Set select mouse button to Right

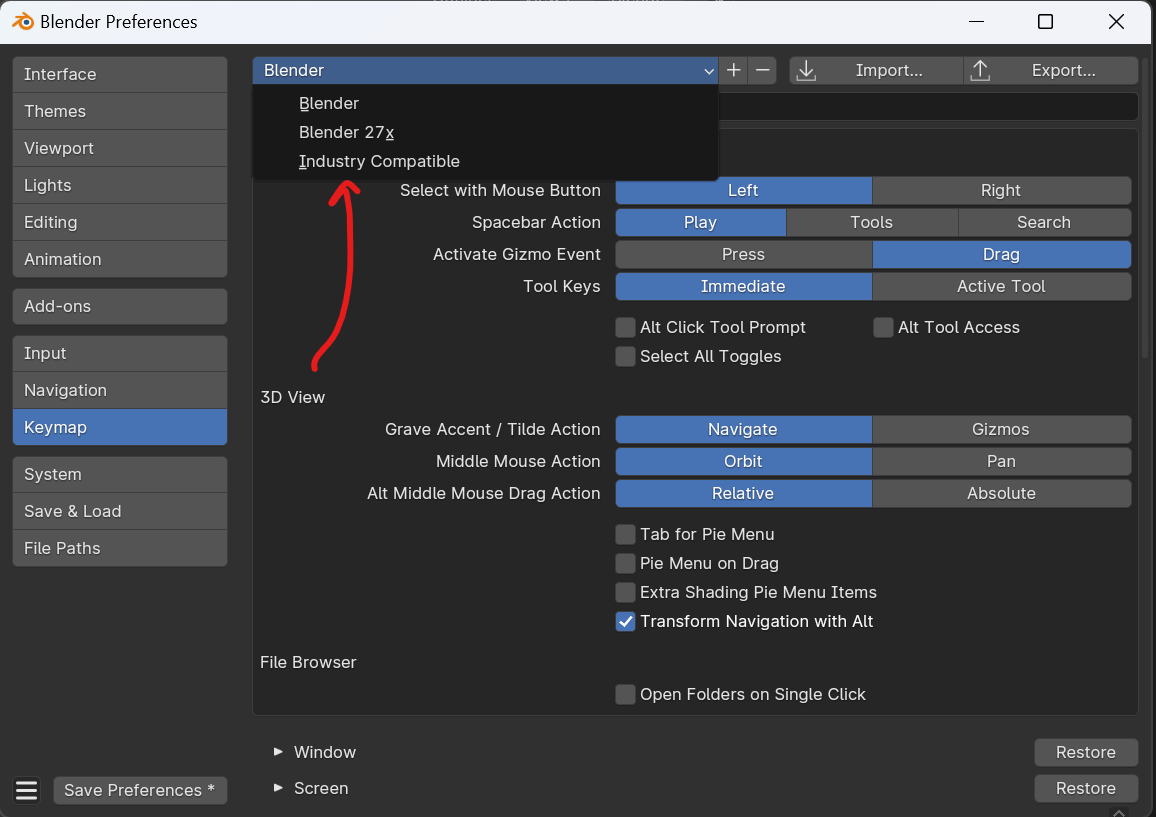(x=1001, y=190)
